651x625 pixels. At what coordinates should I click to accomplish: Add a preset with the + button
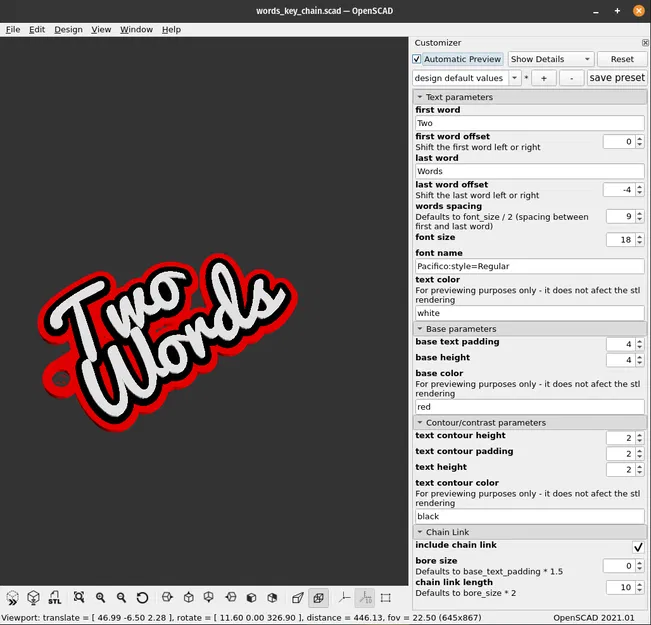point(543,78)
